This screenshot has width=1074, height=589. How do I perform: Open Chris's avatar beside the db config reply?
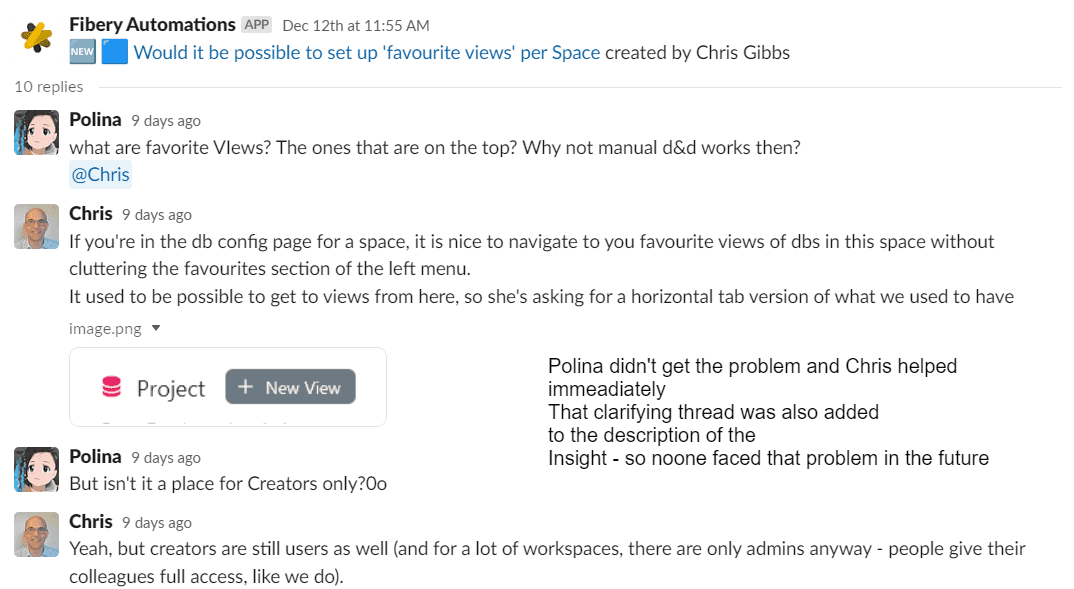tap(37, 227)
